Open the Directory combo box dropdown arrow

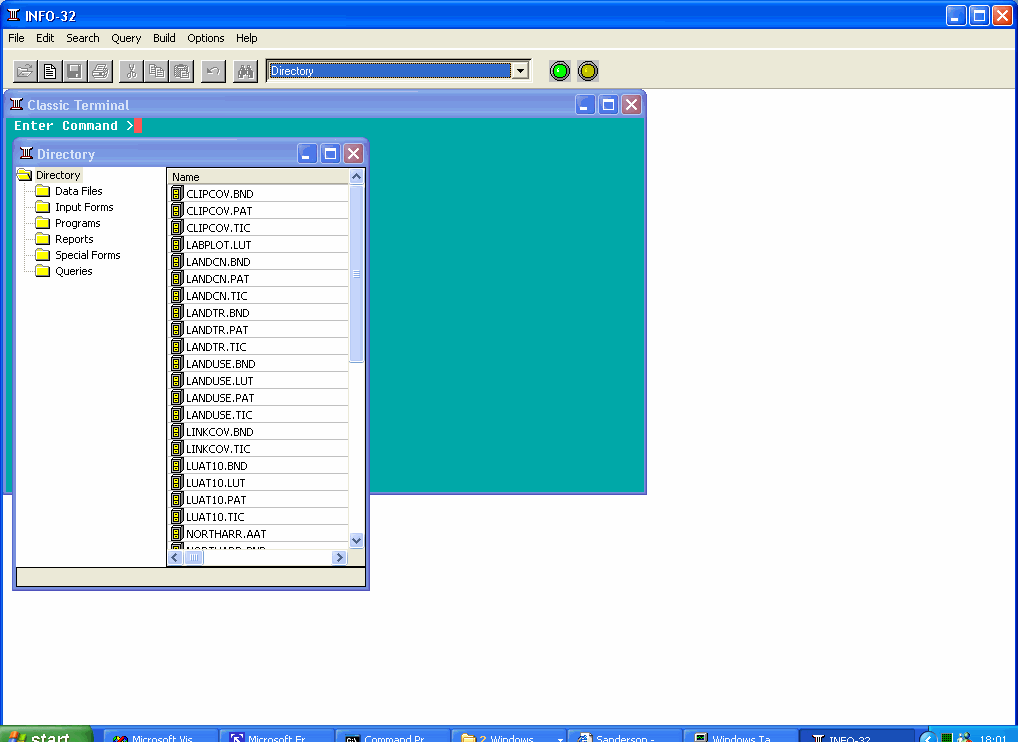519,71
